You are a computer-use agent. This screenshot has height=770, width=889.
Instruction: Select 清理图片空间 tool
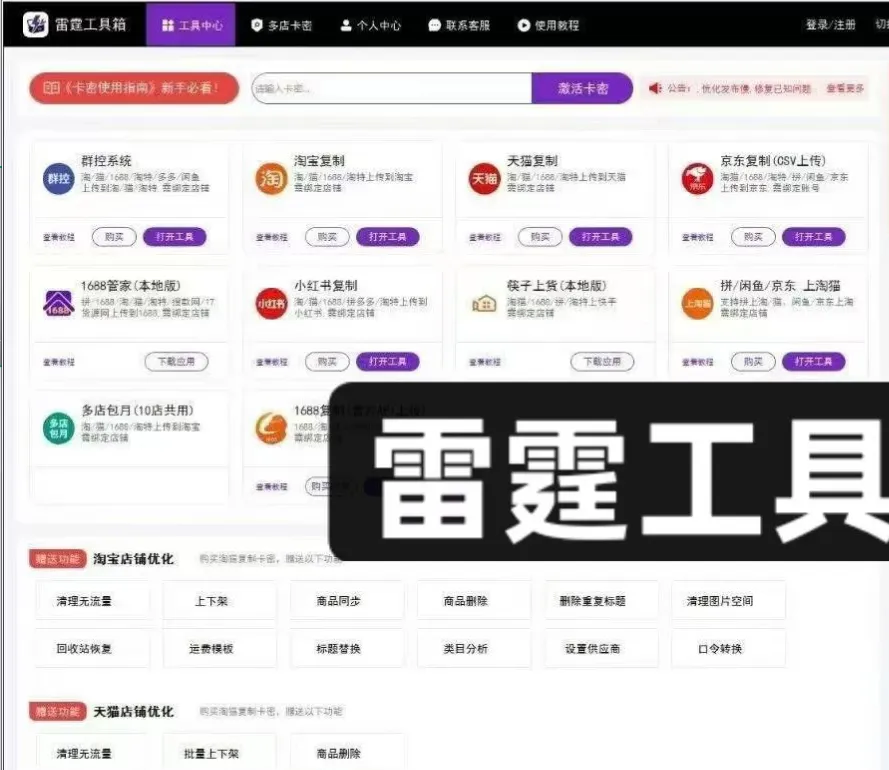[x=729, y=600]
